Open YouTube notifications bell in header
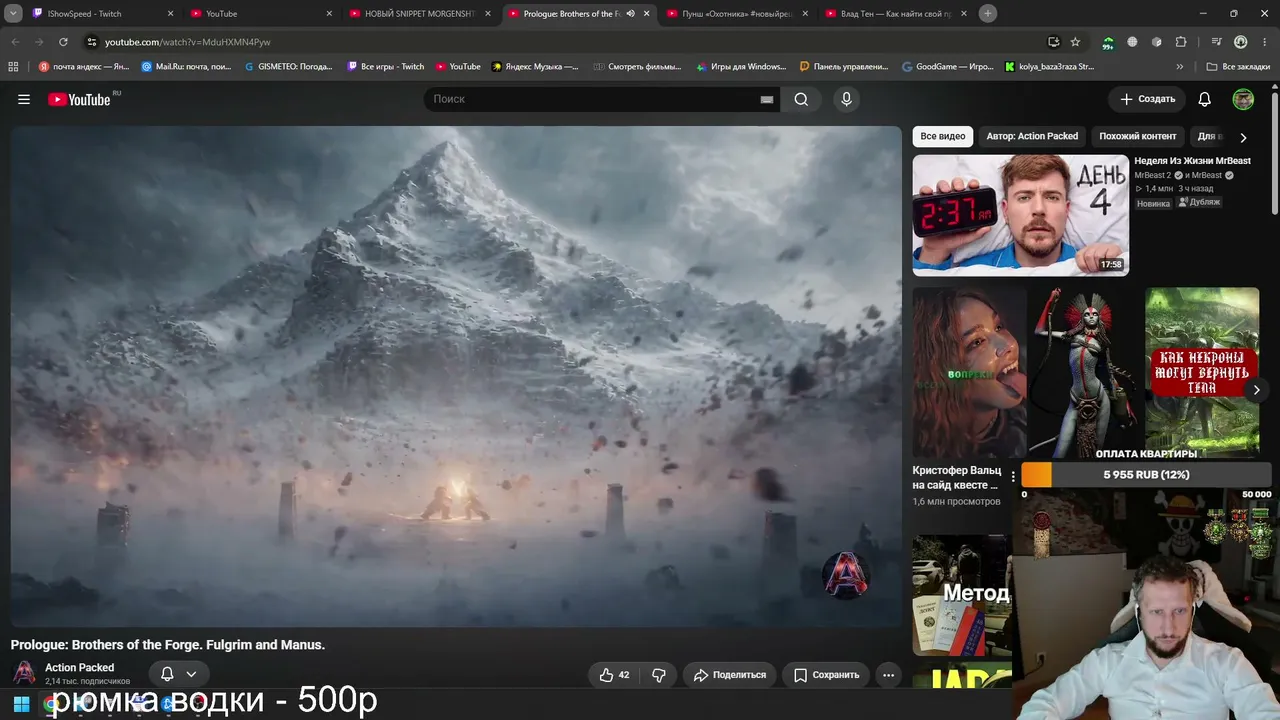 tap(1205, 99)
